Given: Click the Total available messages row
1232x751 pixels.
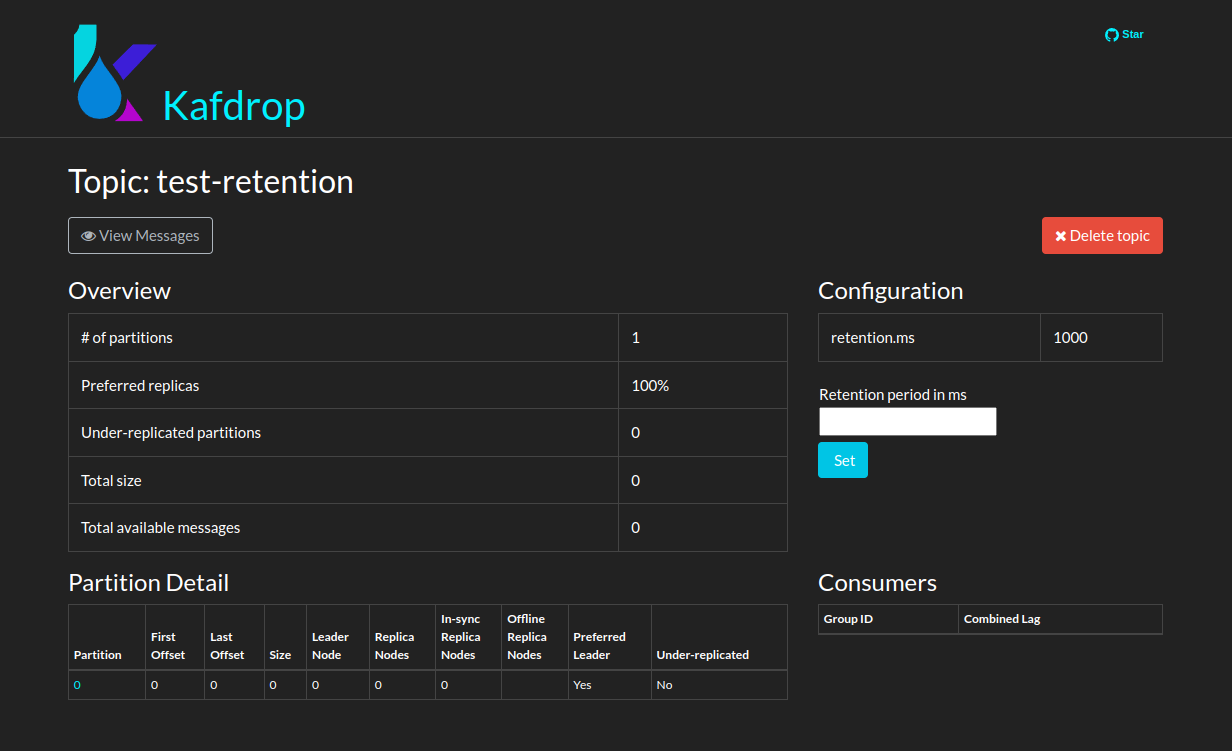Looking at the screenshot, I should (161, 527).
